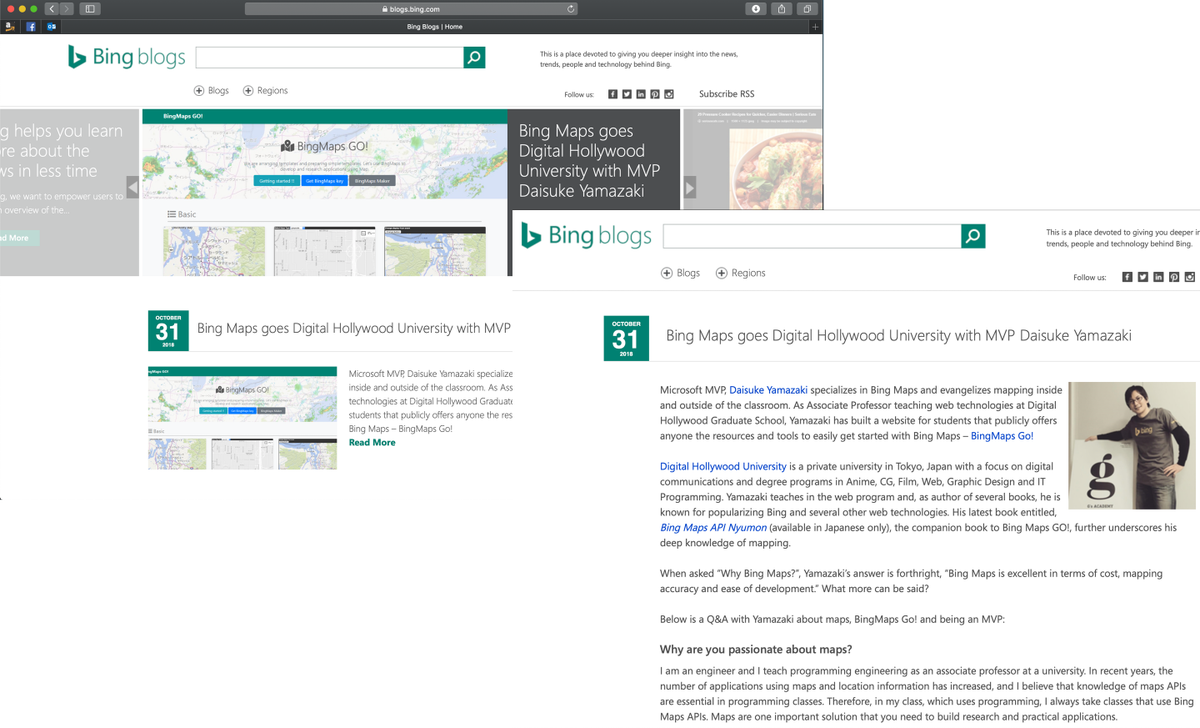The width and height of the screenshot is (1200, 728).
Task: Open the Amazon favorites bookmark
Action: click(10, 27)
